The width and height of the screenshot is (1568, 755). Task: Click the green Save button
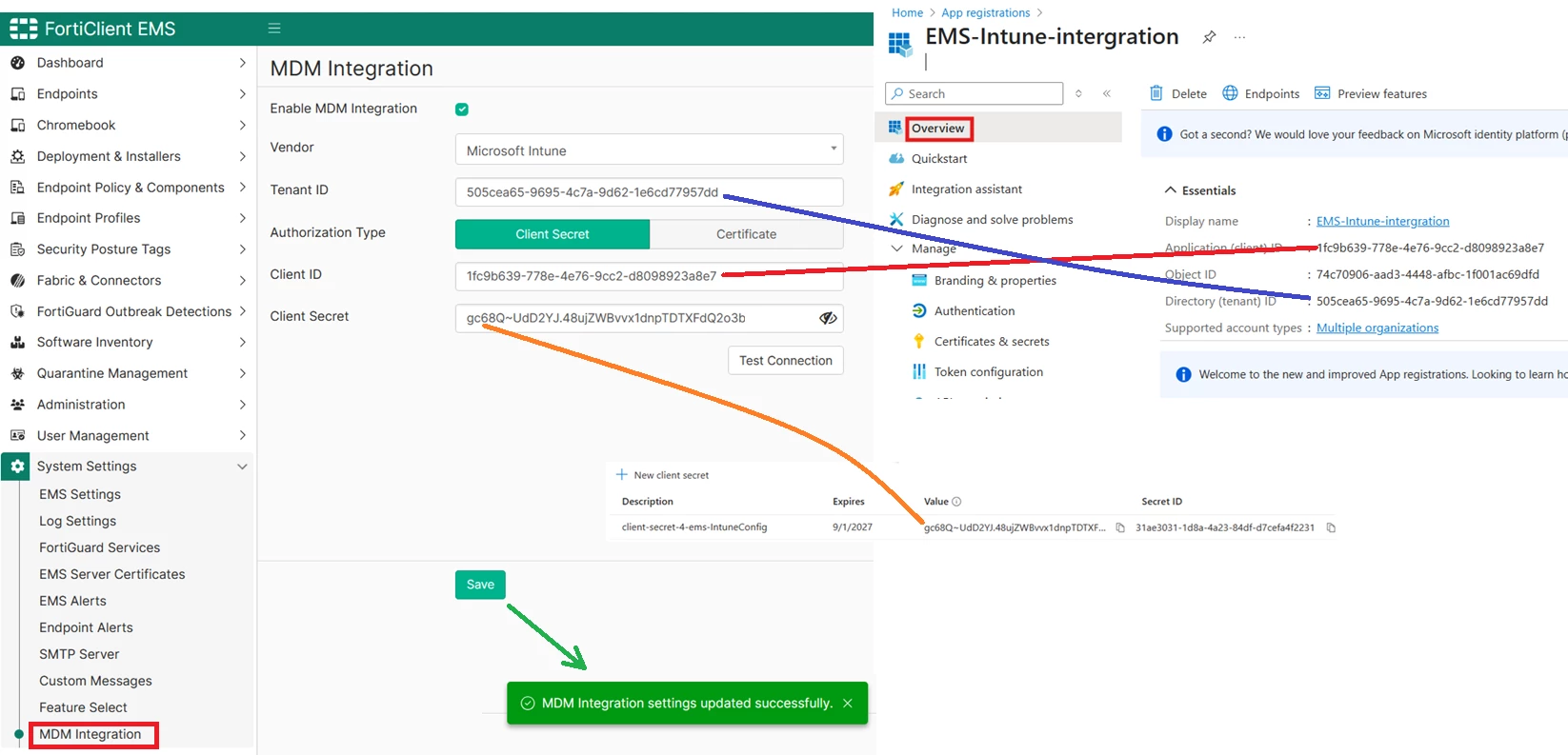pyautogui.click(x=480, y=585)
